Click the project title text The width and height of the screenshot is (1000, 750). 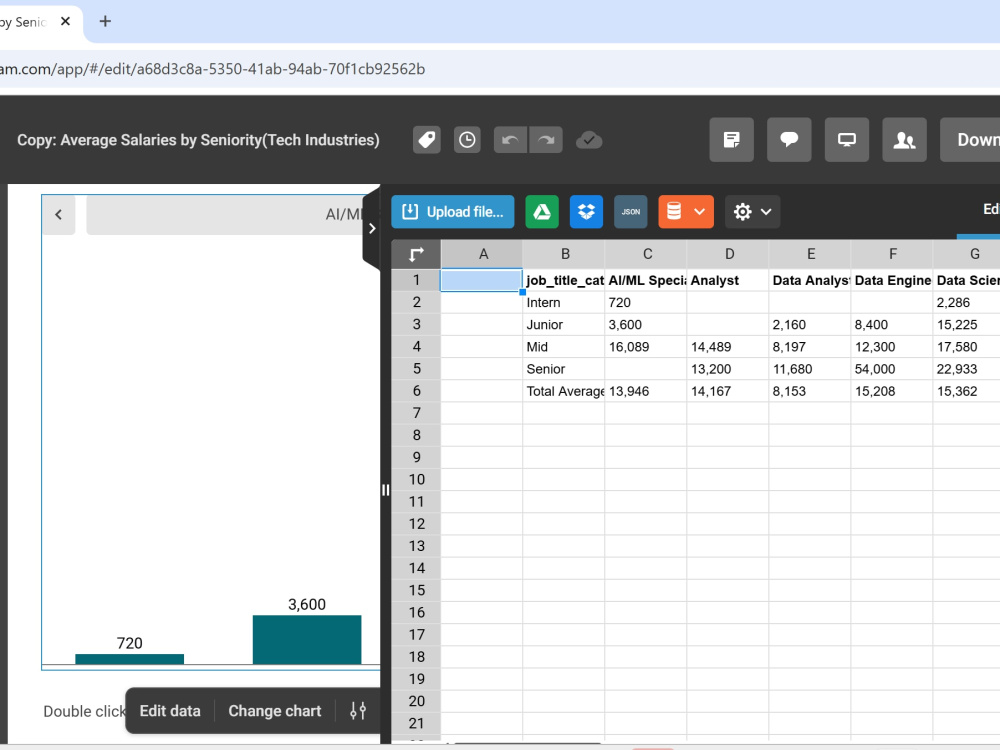tap(198, 140)
